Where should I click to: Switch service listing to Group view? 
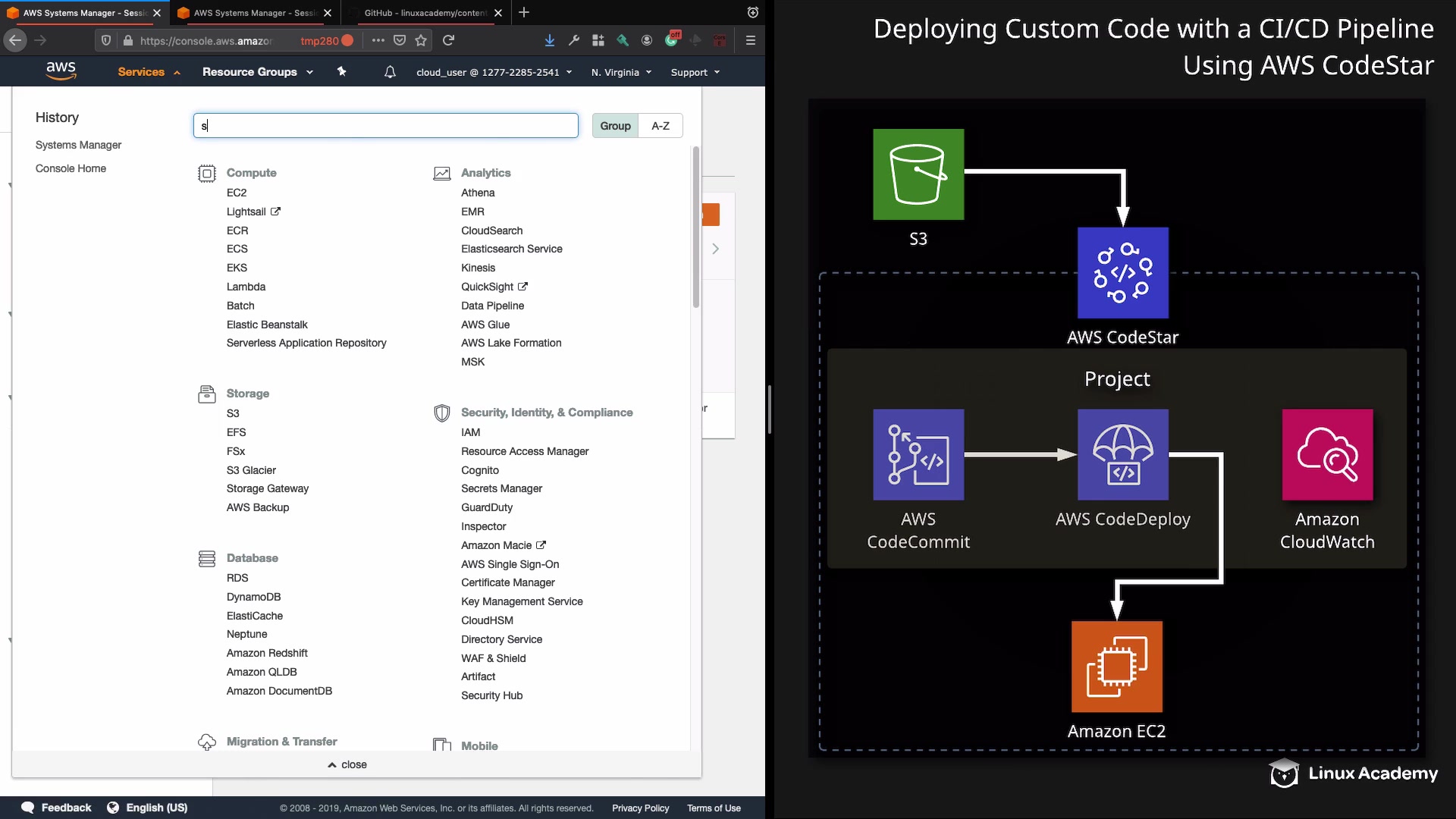pyautogui.click(x=615, y=126)
